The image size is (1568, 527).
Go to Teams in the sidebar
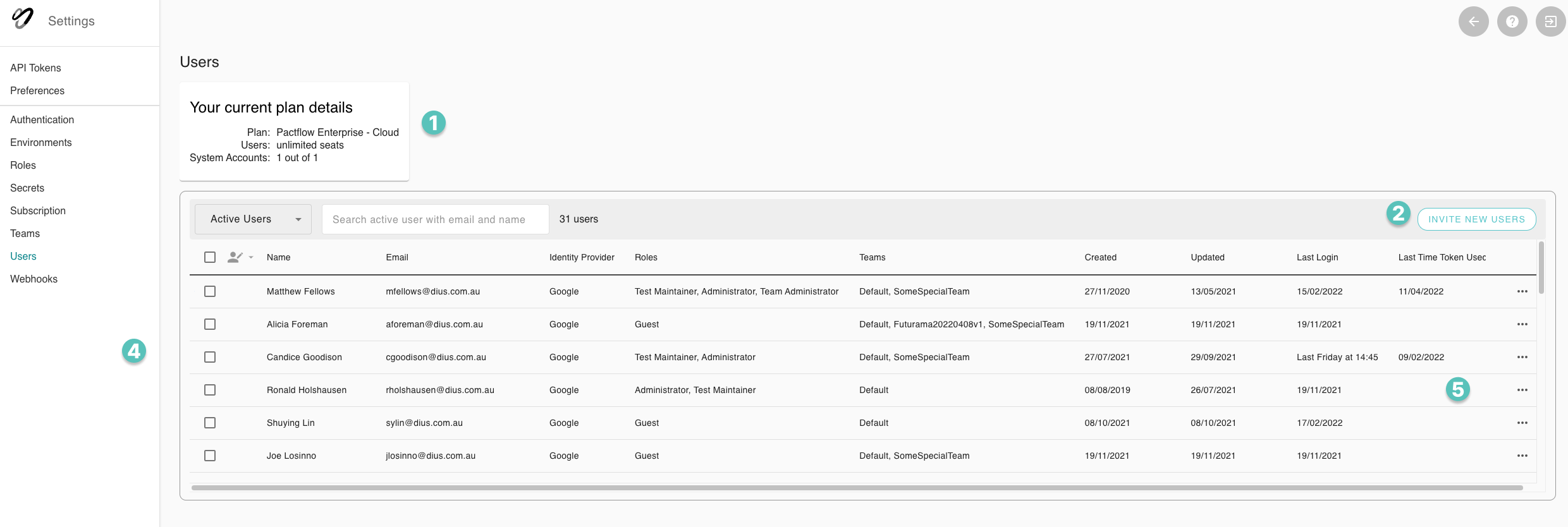point(25,233)
